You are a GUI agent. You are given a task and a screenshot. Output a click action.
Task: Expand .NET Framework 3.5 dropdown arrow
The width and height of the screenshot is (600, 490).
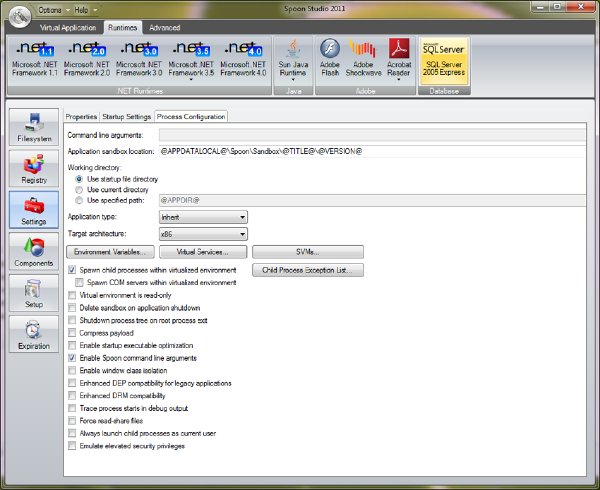coord(191,80)
